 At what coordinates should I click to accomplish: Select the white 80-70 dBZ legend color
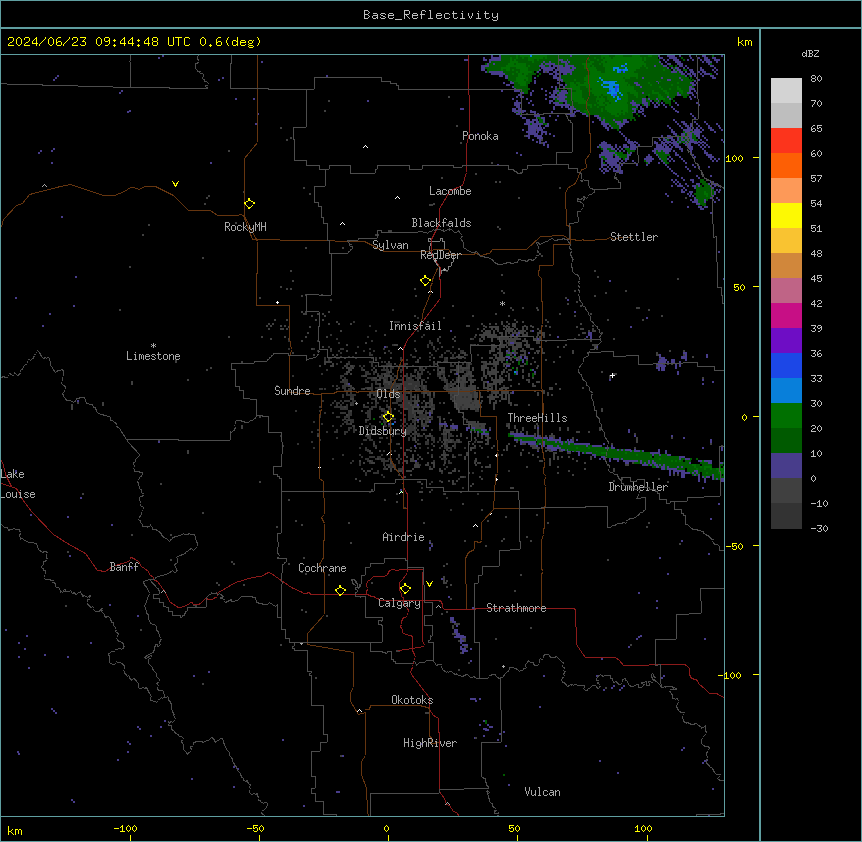(786, 91)
